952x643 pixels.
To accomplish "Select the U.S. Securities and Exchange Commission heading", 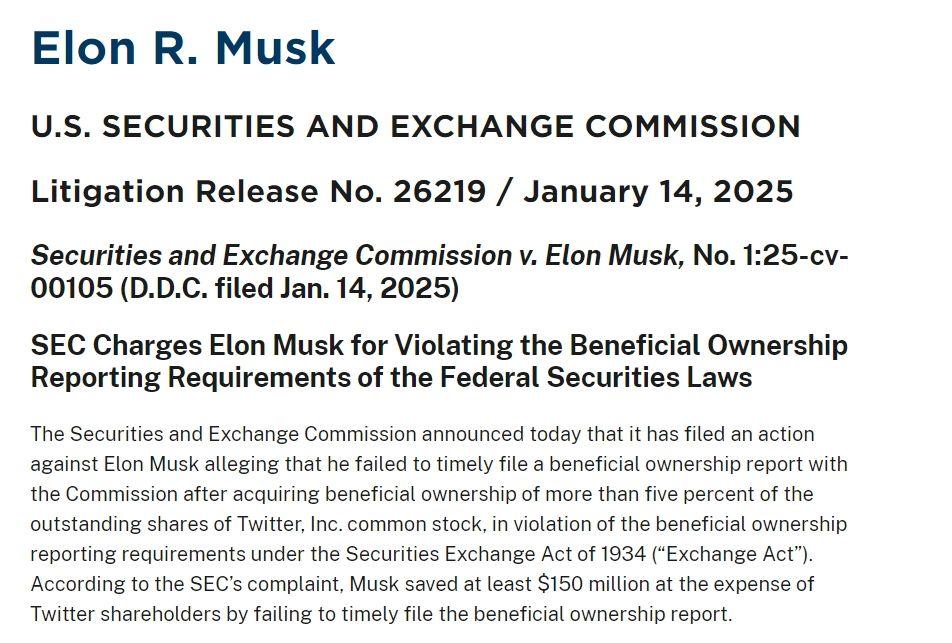I will click(415, 126).
